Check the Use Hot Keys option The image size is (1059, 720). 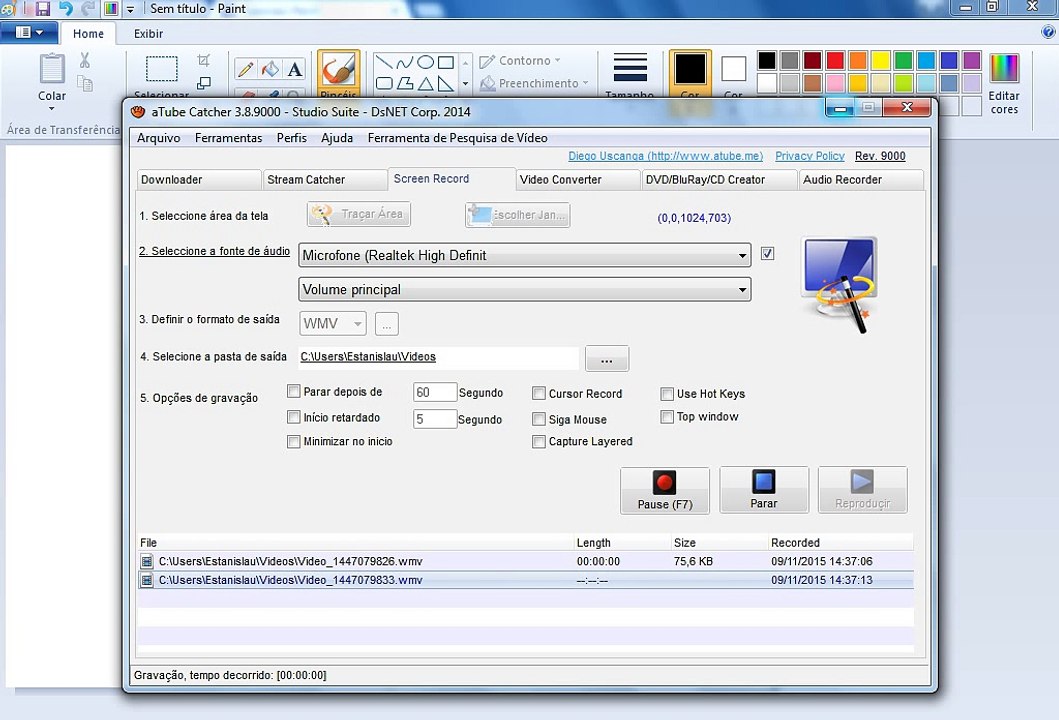pyautogui.click(x=667, y=393)
